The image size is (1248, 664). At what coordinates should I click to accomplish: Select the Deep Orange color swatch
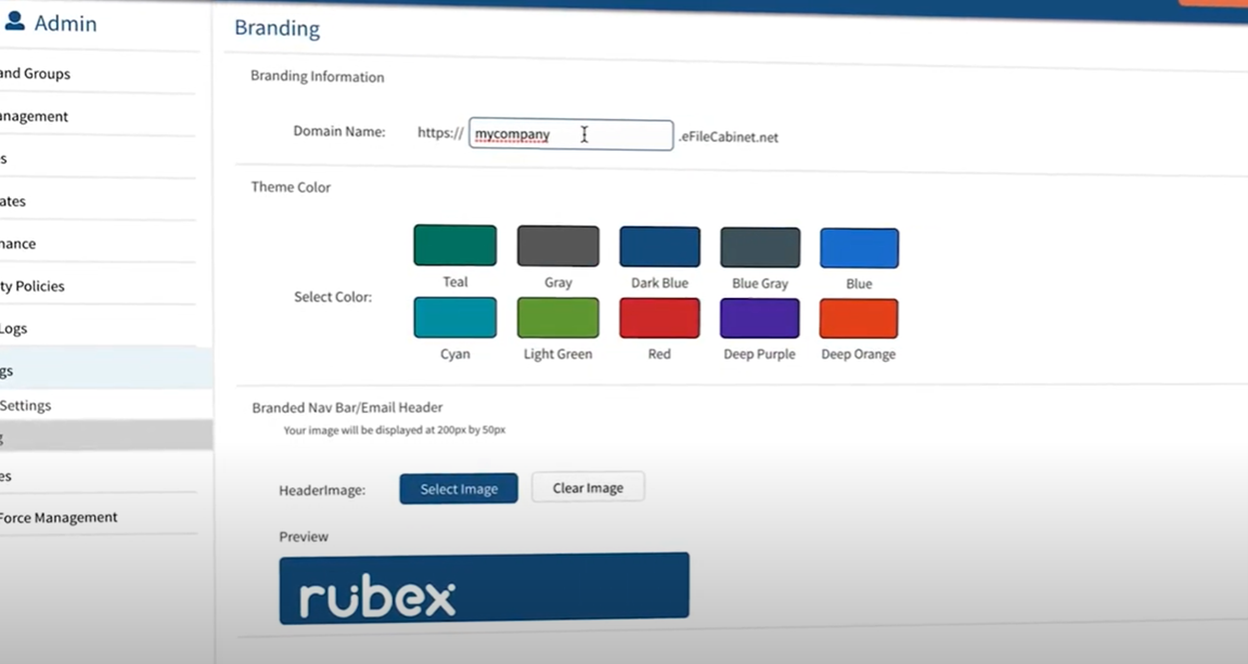tap(859, 318)
